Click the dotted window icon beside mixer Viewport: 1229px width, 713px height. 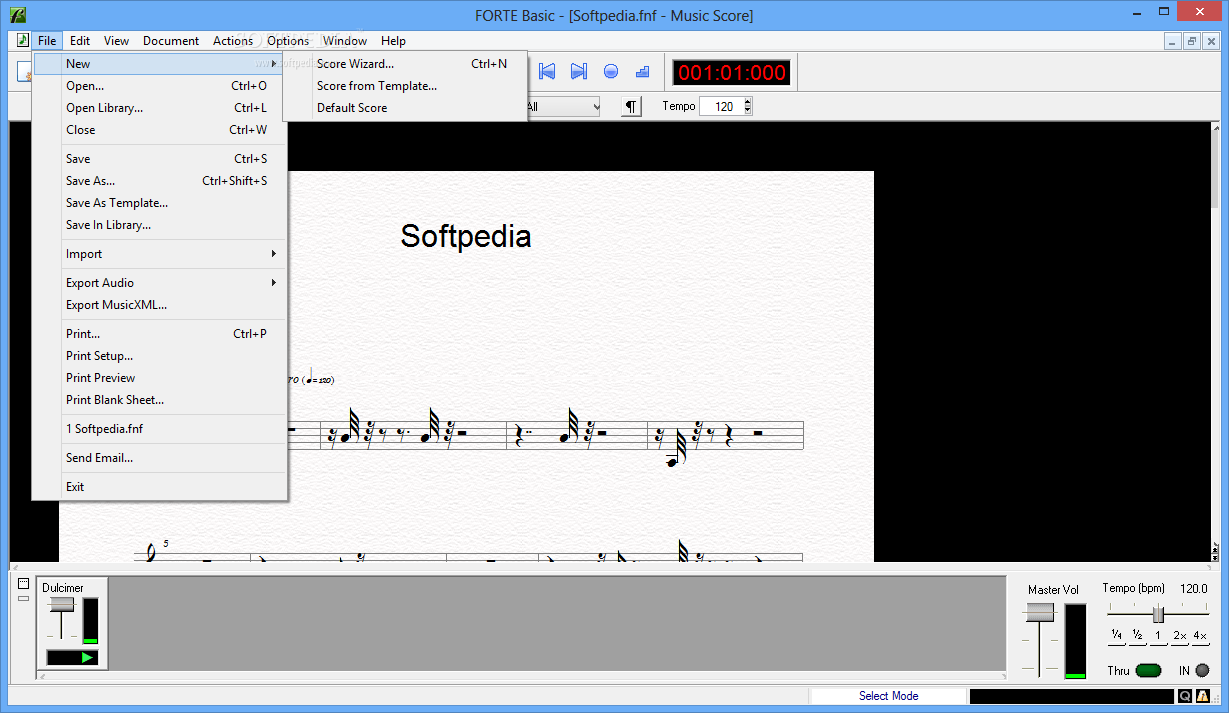pos(24,584)
